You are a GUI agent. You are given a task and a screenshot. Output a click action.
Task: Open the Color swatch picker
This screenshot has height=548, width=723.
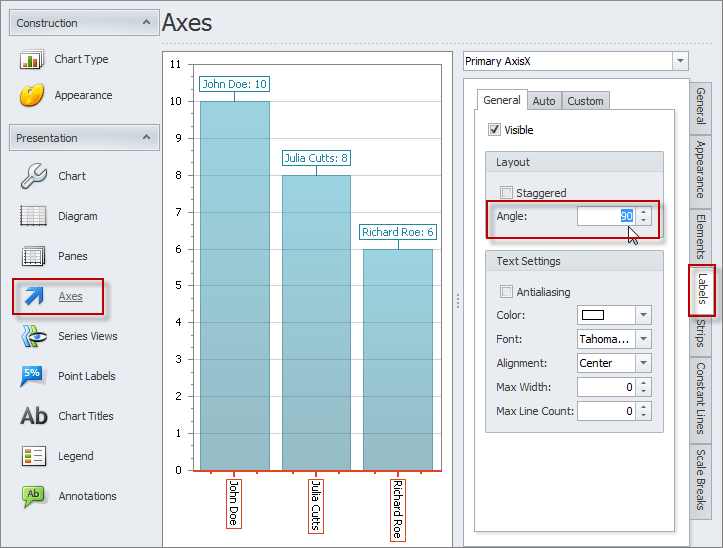click(643, 315)
